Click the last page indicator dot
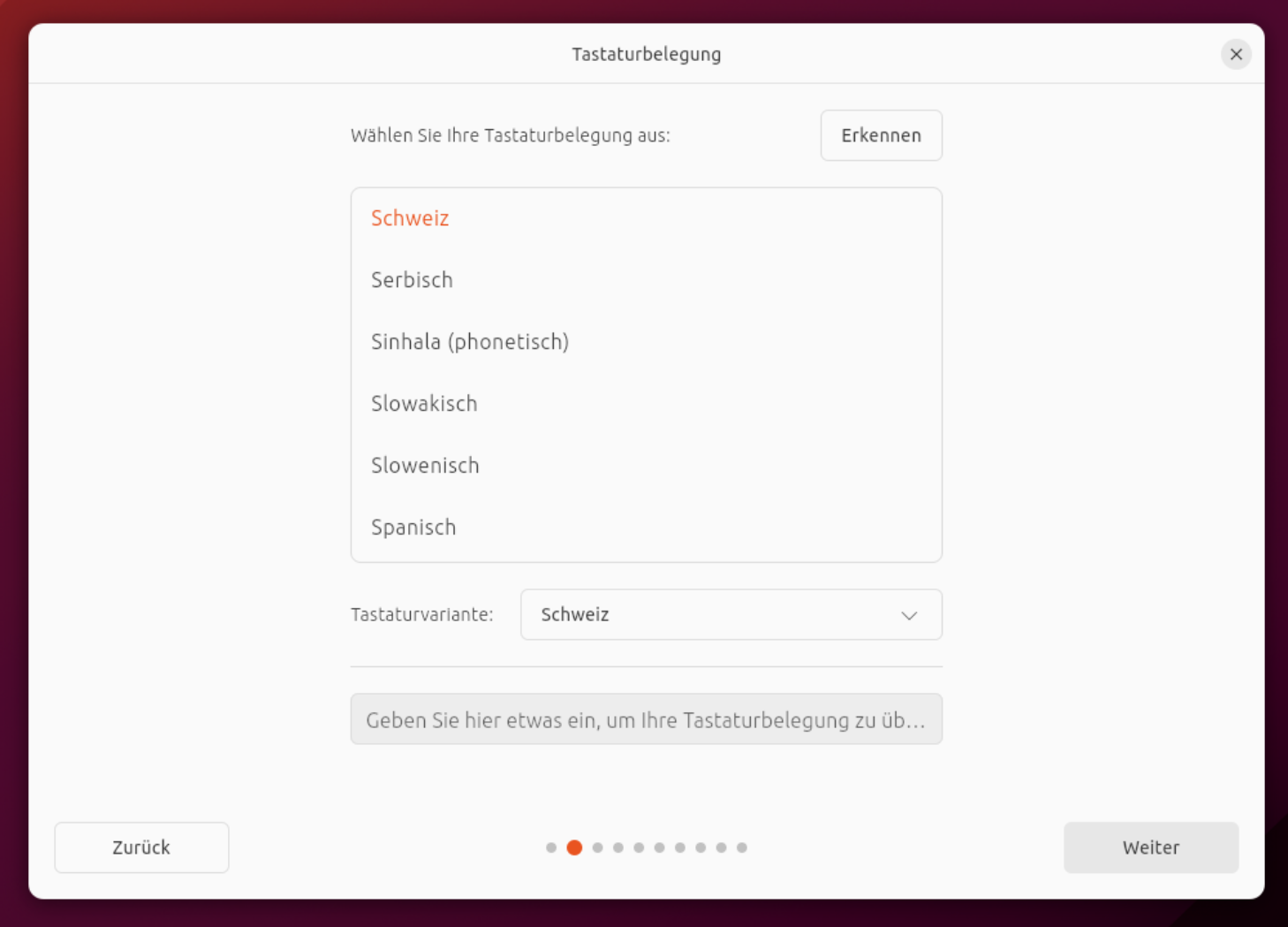The width and height of the screenshot is (1288, 927). (742, 847)
